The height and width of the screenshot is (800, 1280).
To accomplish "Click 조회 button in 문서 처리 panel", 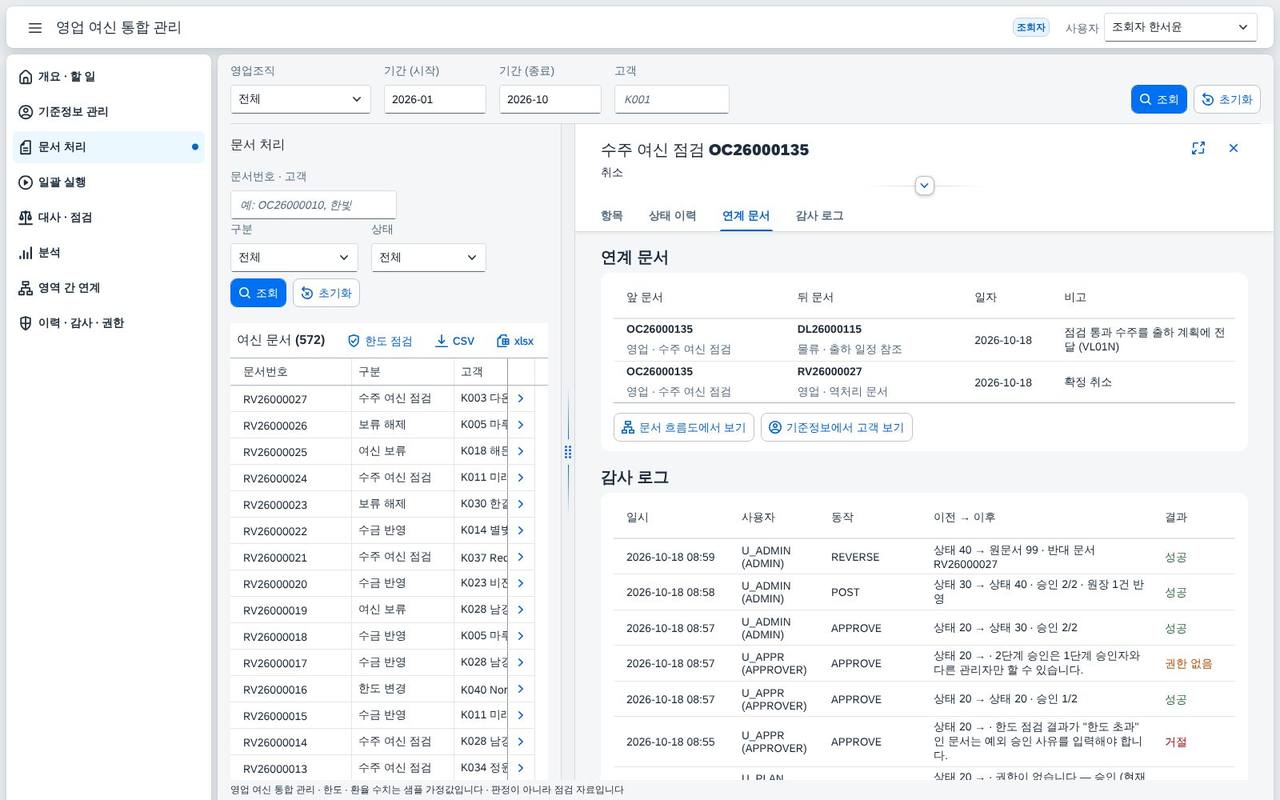I will (x=258, y=293).
